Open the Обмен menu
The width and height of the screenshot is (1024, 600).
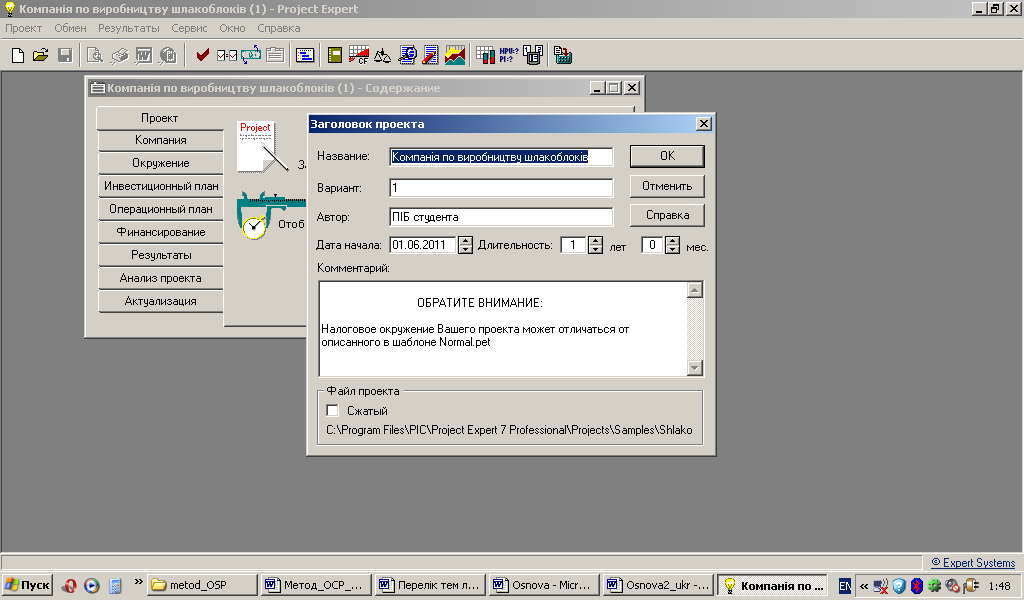click(71, 28)
